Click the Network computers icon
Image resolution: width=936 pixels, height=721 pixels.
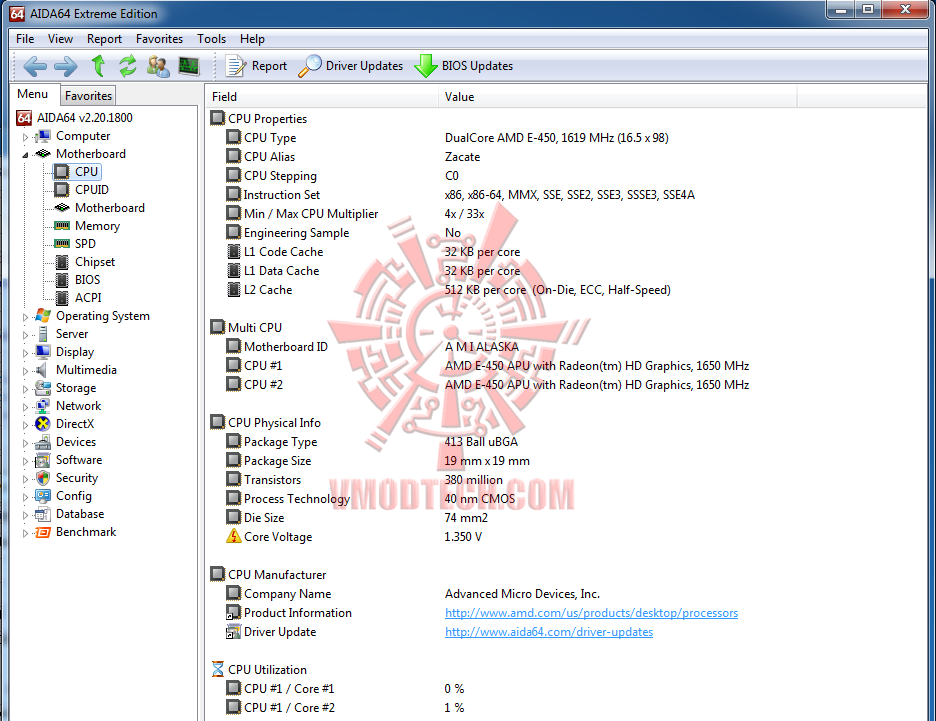click(x=42, y=406)
